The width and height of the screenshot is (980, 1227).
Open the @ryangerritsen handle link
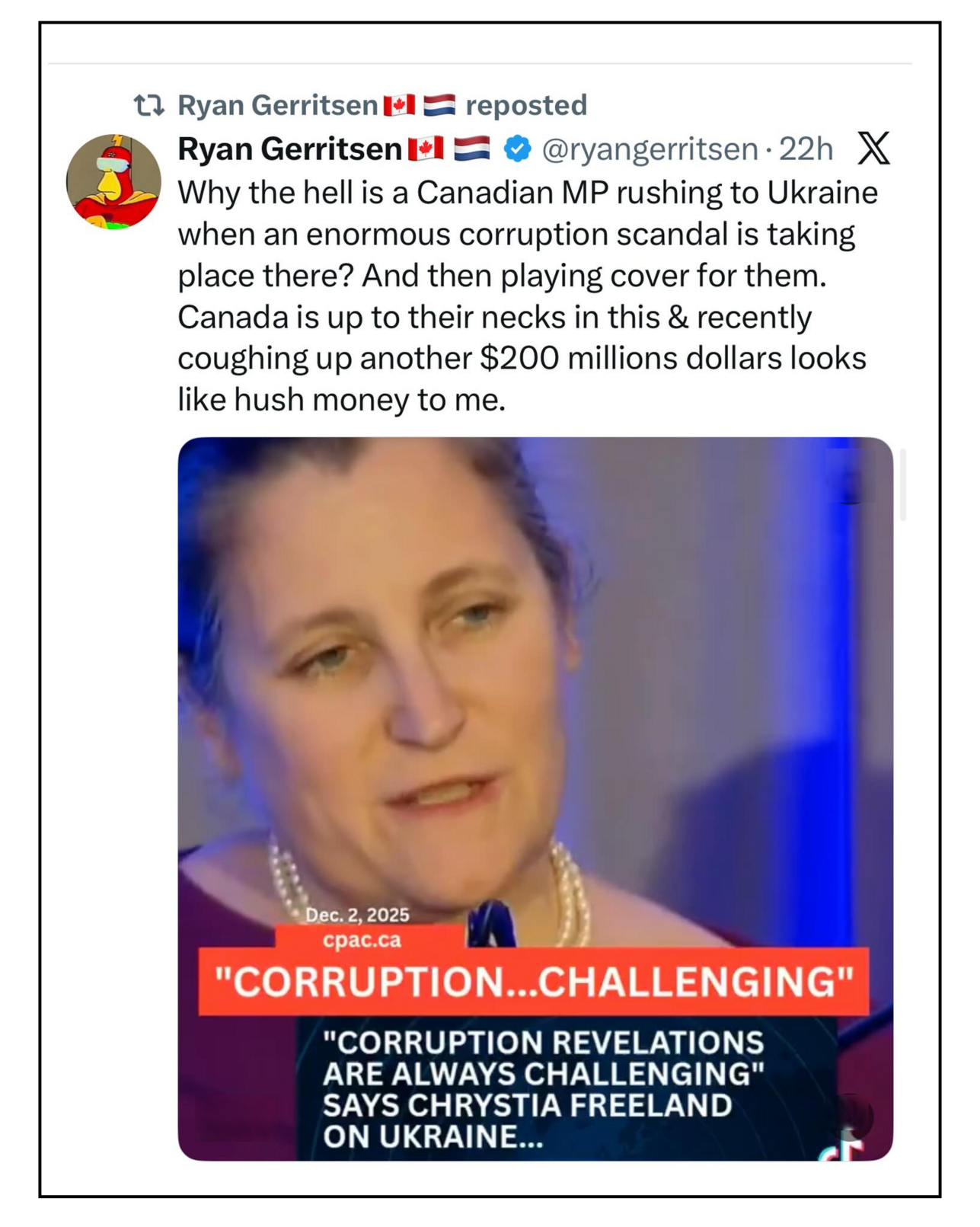[650, 149]
